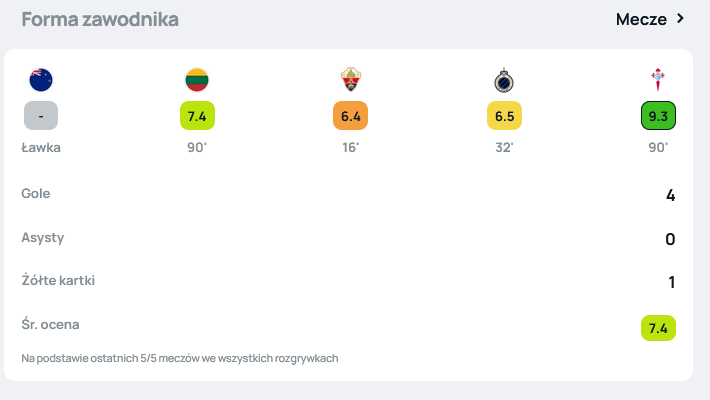
Task: Select the Lithuania flag icon
Action: point(196,80)
